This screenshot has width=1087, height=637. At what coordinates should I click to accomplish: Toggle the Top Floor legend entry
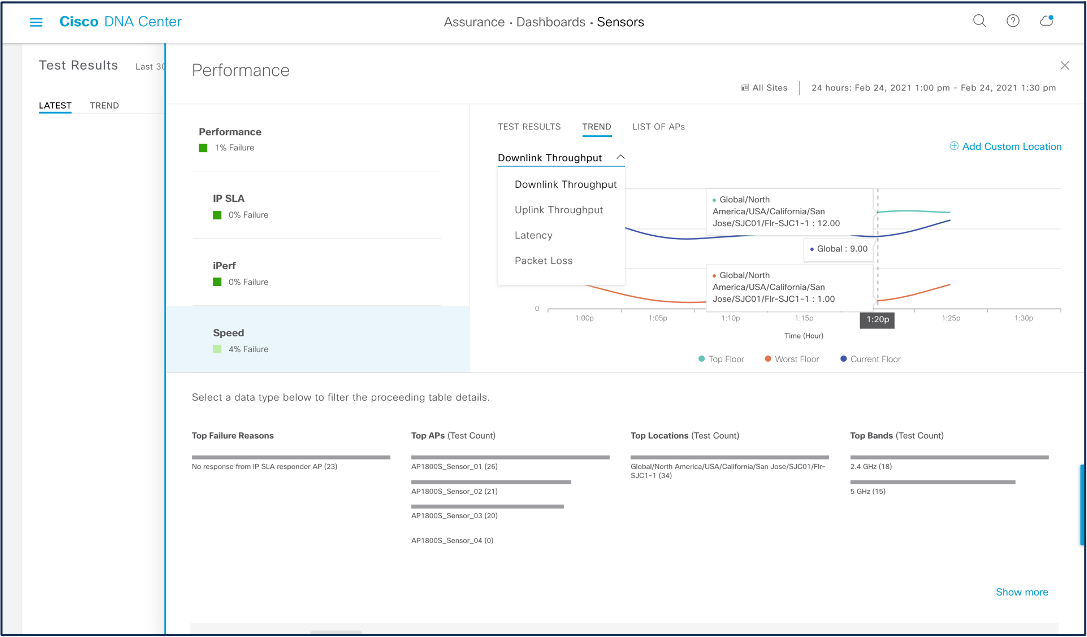721,359
